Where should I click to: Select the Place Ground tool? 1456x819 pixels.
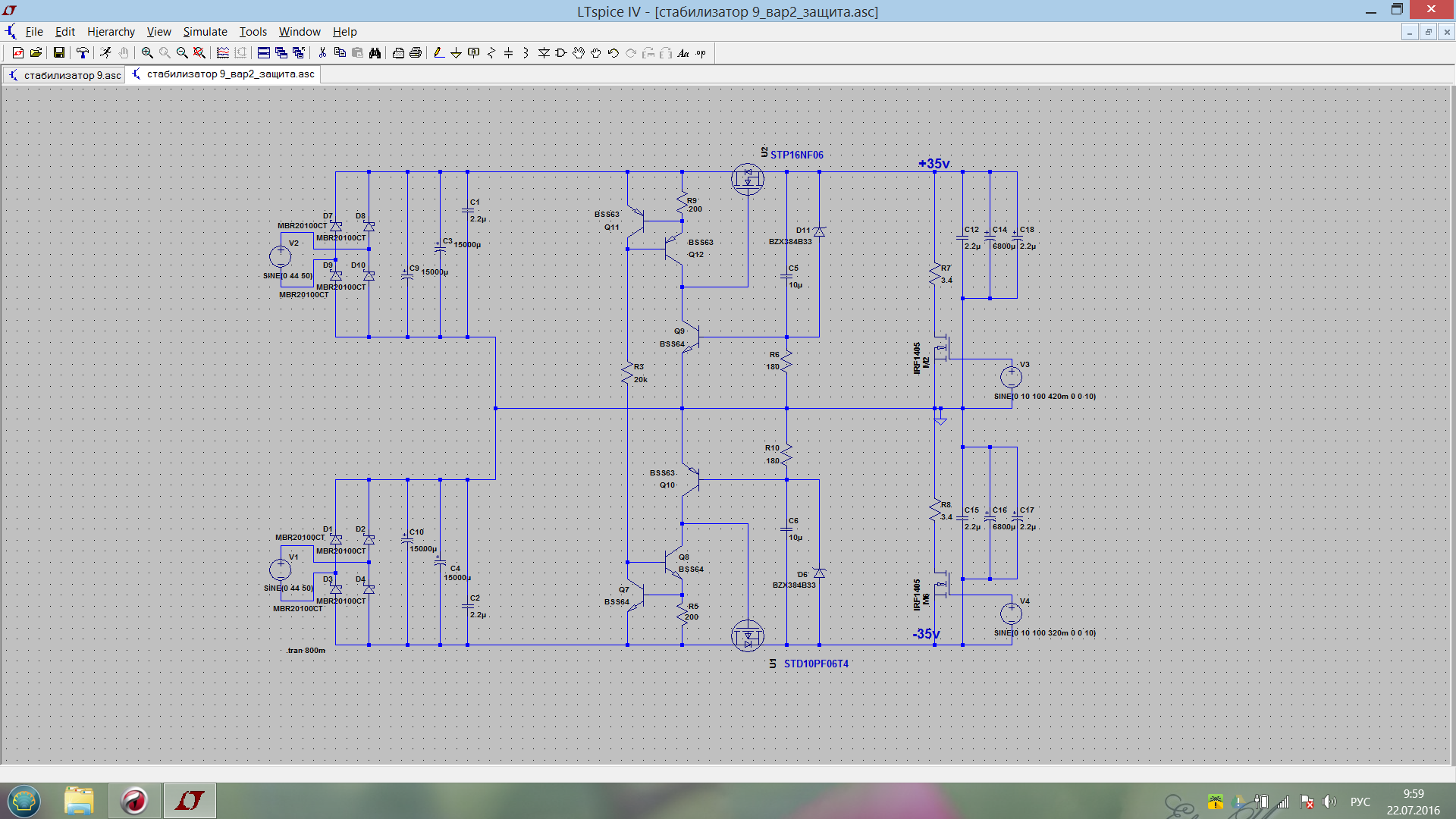[x=456, y=53]
